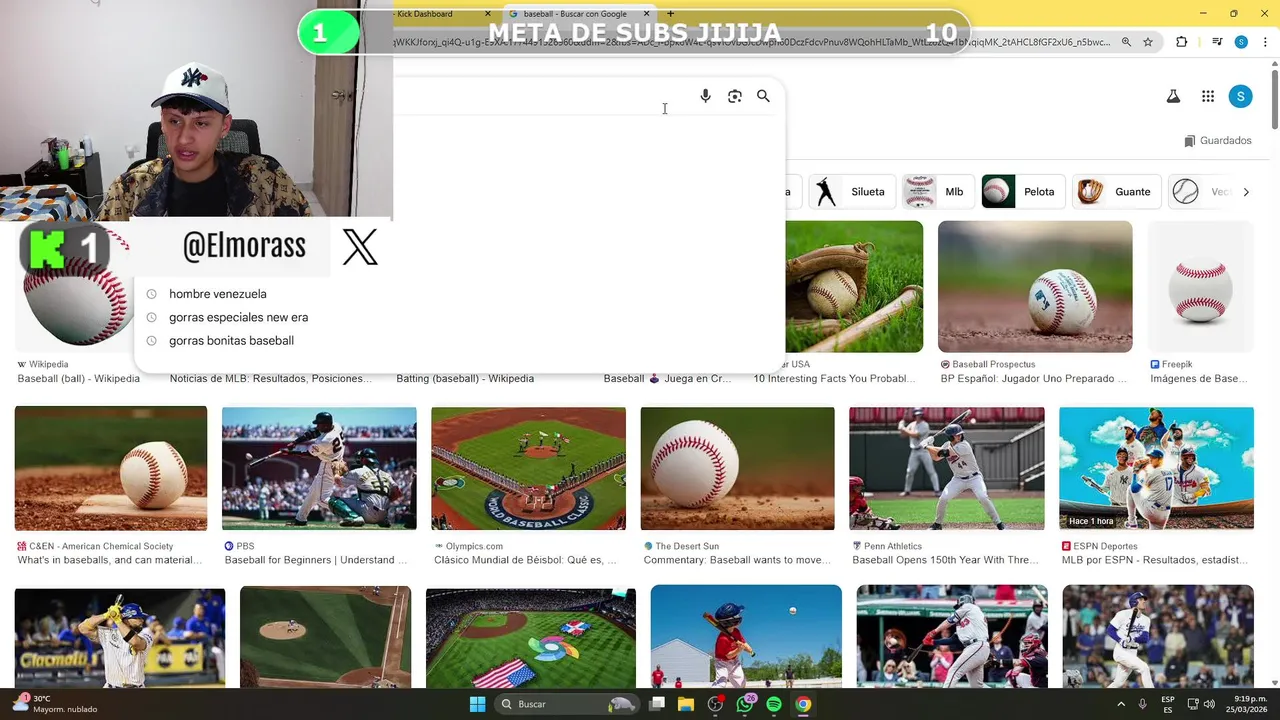Open Chrome profile S in toolbar

(1241, 42)
